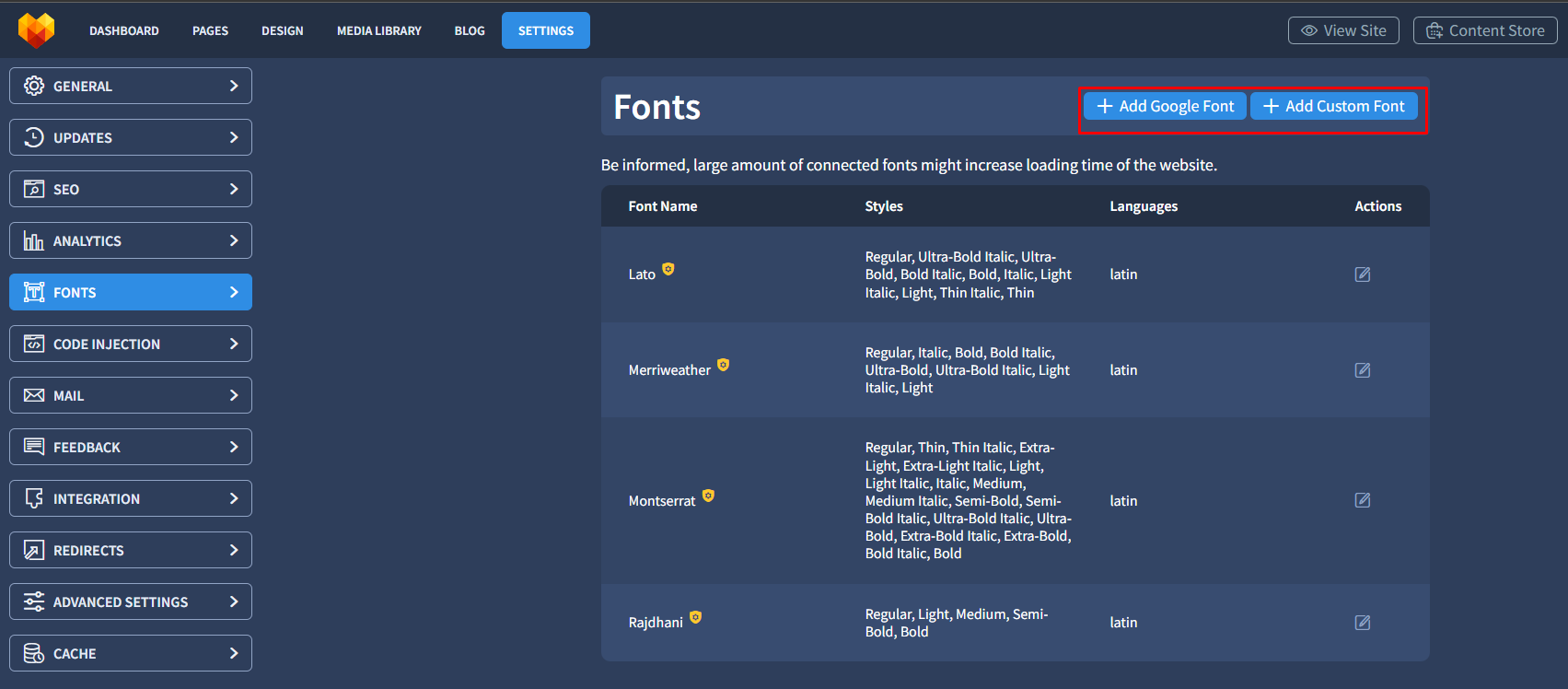Click the Feedback chat icon
1568x689 pixels.
(34, 447)
